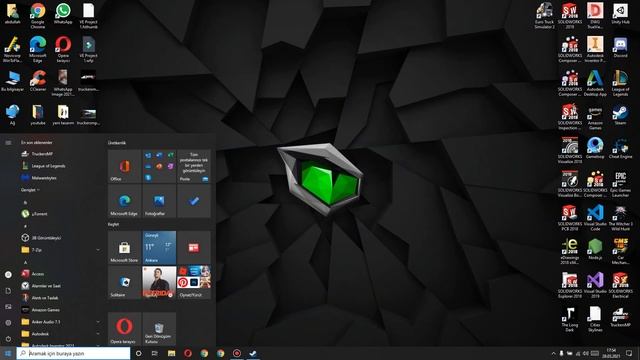Viewport: 640px width, 360px height.
Task: Open TruckersMP from the recently added list
Action: [x=60, y=154]
